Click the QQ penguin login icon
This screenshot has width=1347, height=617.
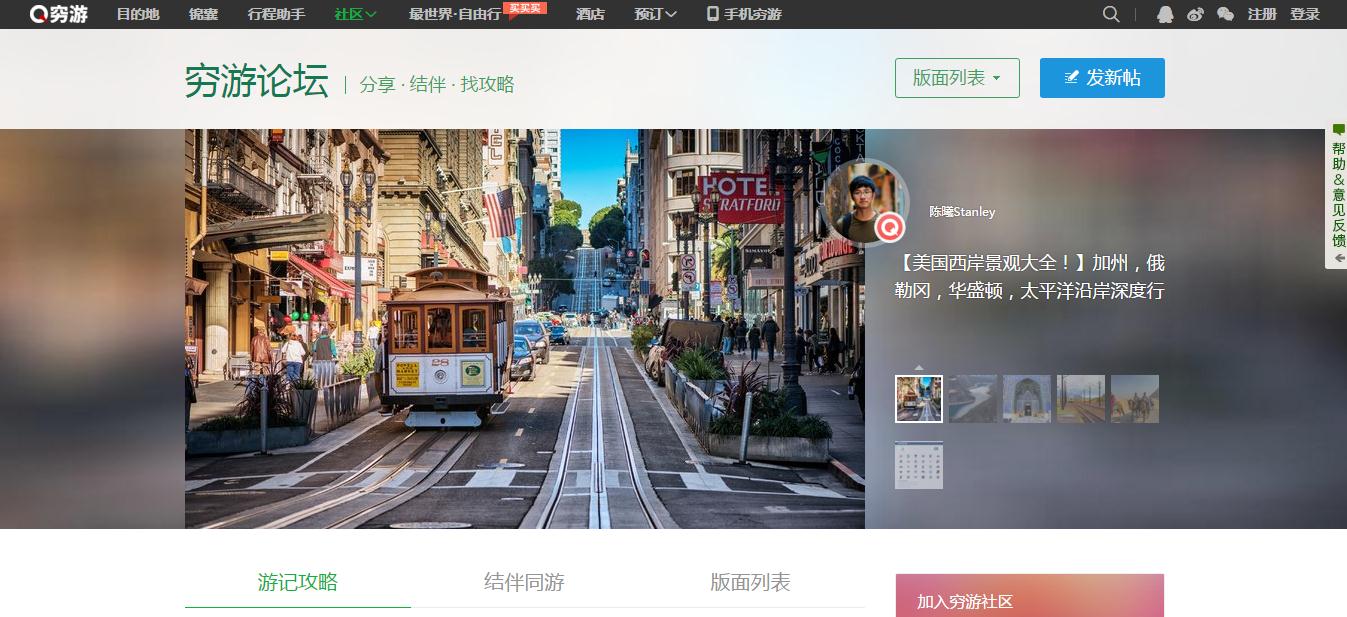[x=1165, y=14]
